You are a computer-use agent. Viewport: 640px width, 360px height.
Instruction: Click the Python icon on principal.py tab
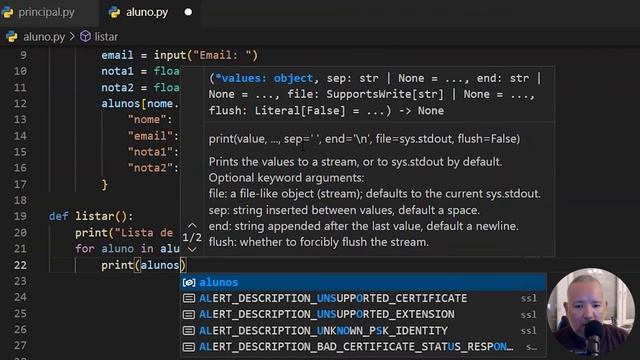7,12
